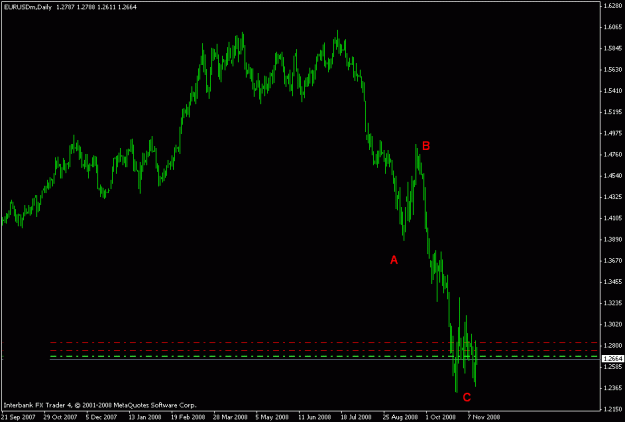The image size is (625, 422).
Task: Click the 25 Aug 2008 date label
Action: [x=400, y=417]
